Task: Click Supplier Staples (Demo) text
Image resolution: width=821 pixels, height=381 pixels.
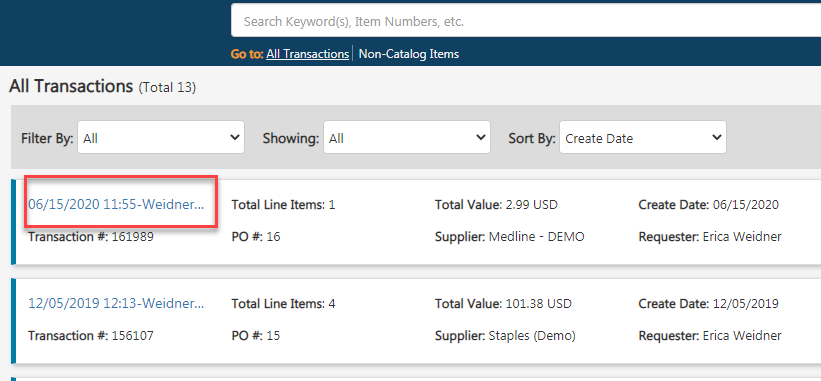Action: click(x=505, y=335)
